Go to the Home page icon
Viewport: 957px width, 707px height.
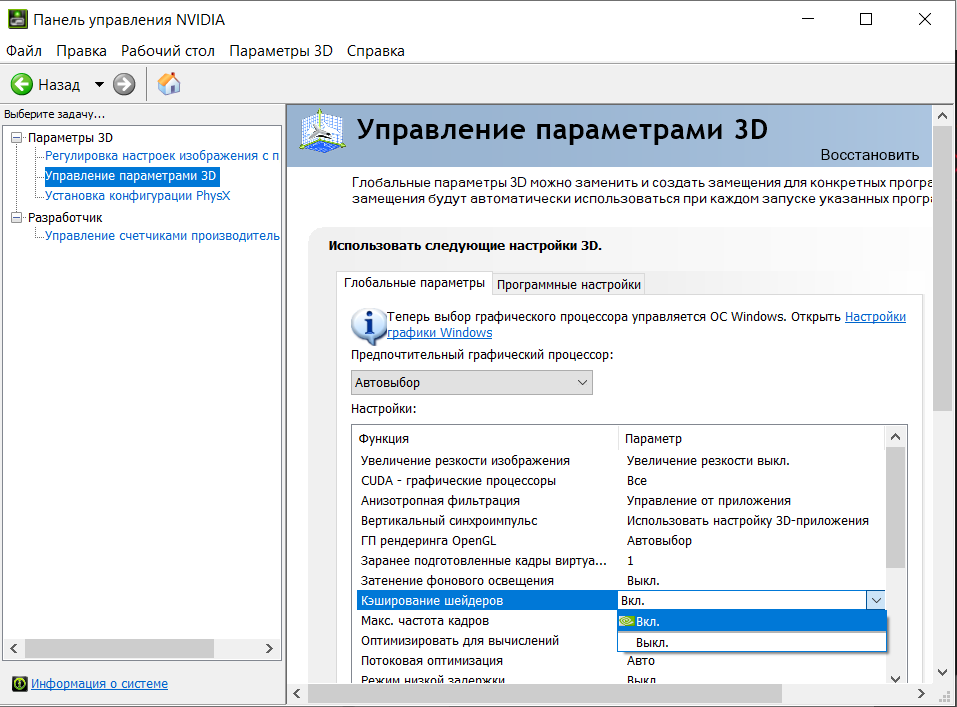tap(169, 84)
